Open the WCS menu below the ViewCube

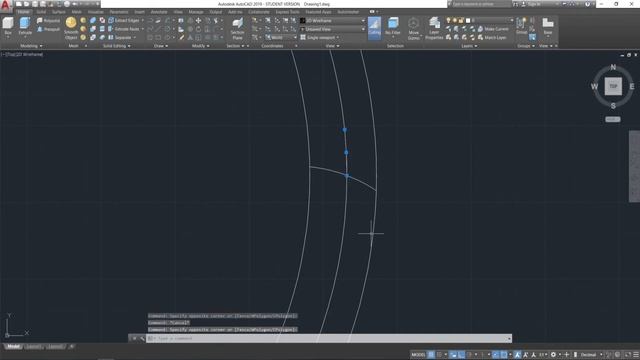(x=613, y=119)
